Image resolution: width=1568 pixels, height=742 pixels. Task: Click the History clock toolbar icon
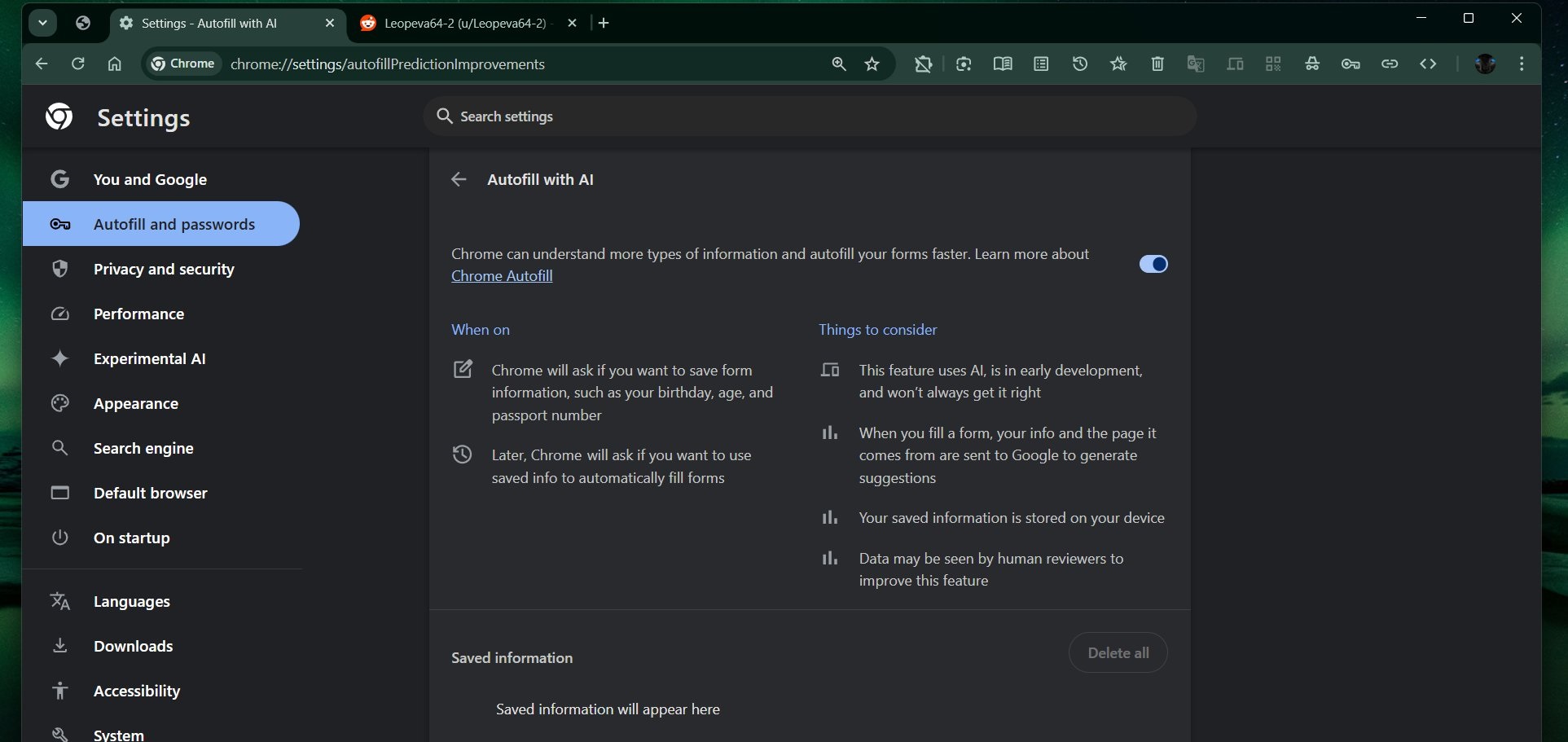(1080, 64)
